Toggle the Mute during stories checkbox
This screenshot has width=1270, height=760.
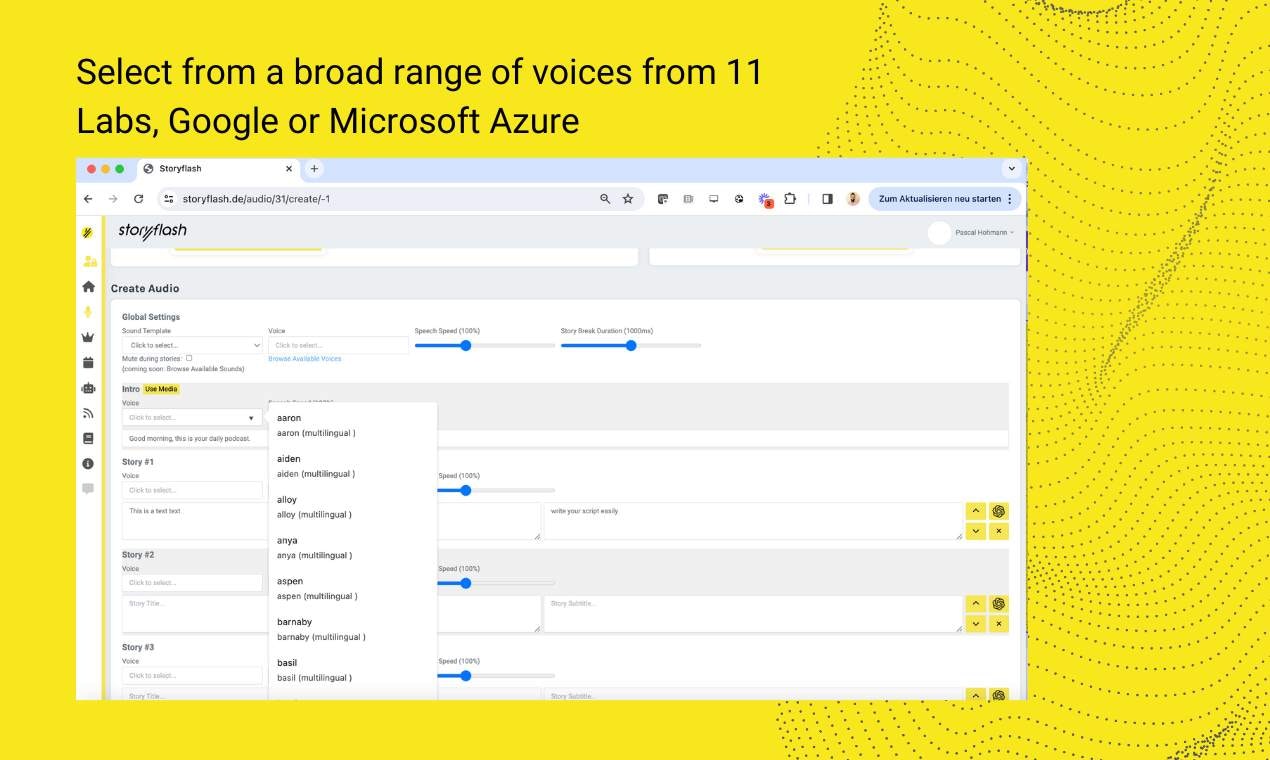pyautogui.click(x=188, y=357)
